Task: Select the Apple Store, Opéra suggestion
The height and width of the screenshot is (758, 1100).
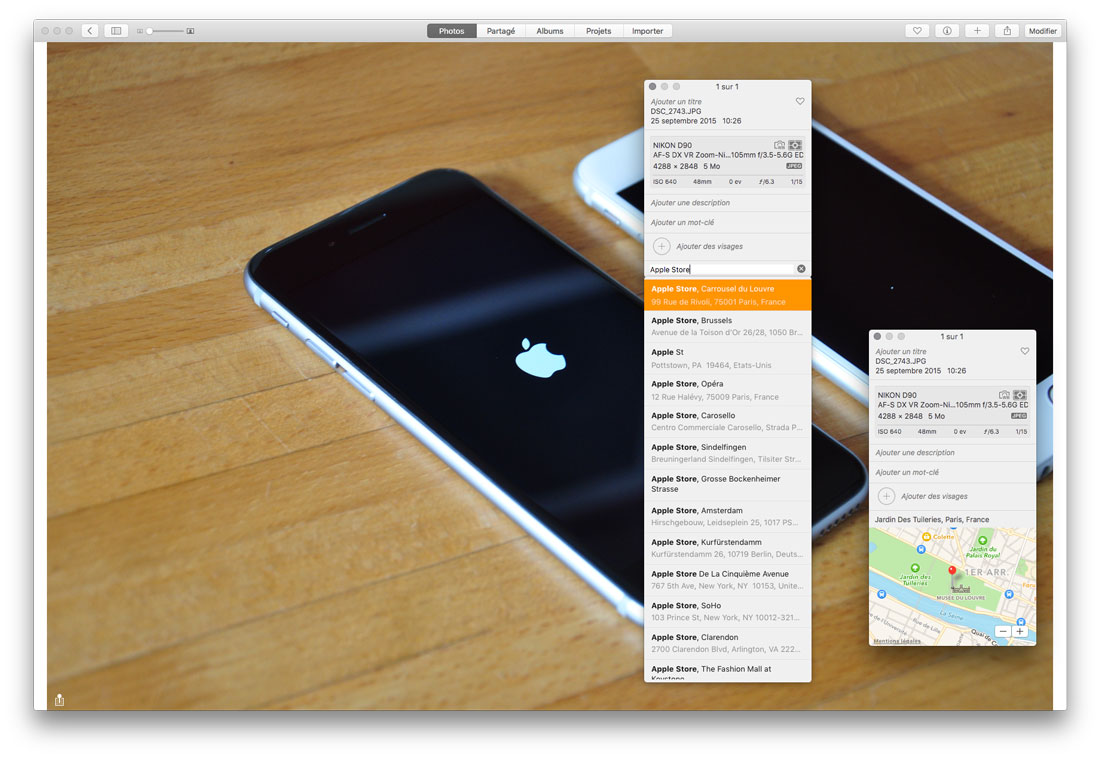Action: point(727,390)
